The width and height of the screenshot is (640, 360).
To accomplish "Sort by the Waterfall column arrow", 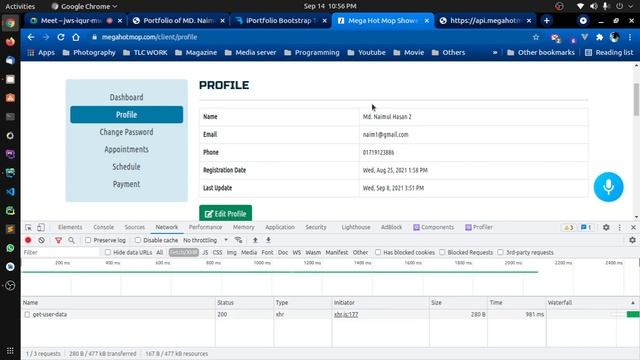I will pos(633,303).
